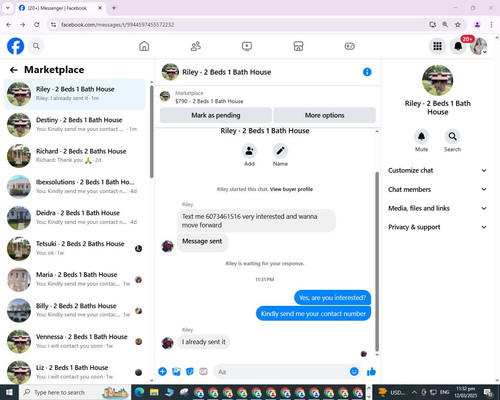Click the browser address bar URL

pos(117,25)
